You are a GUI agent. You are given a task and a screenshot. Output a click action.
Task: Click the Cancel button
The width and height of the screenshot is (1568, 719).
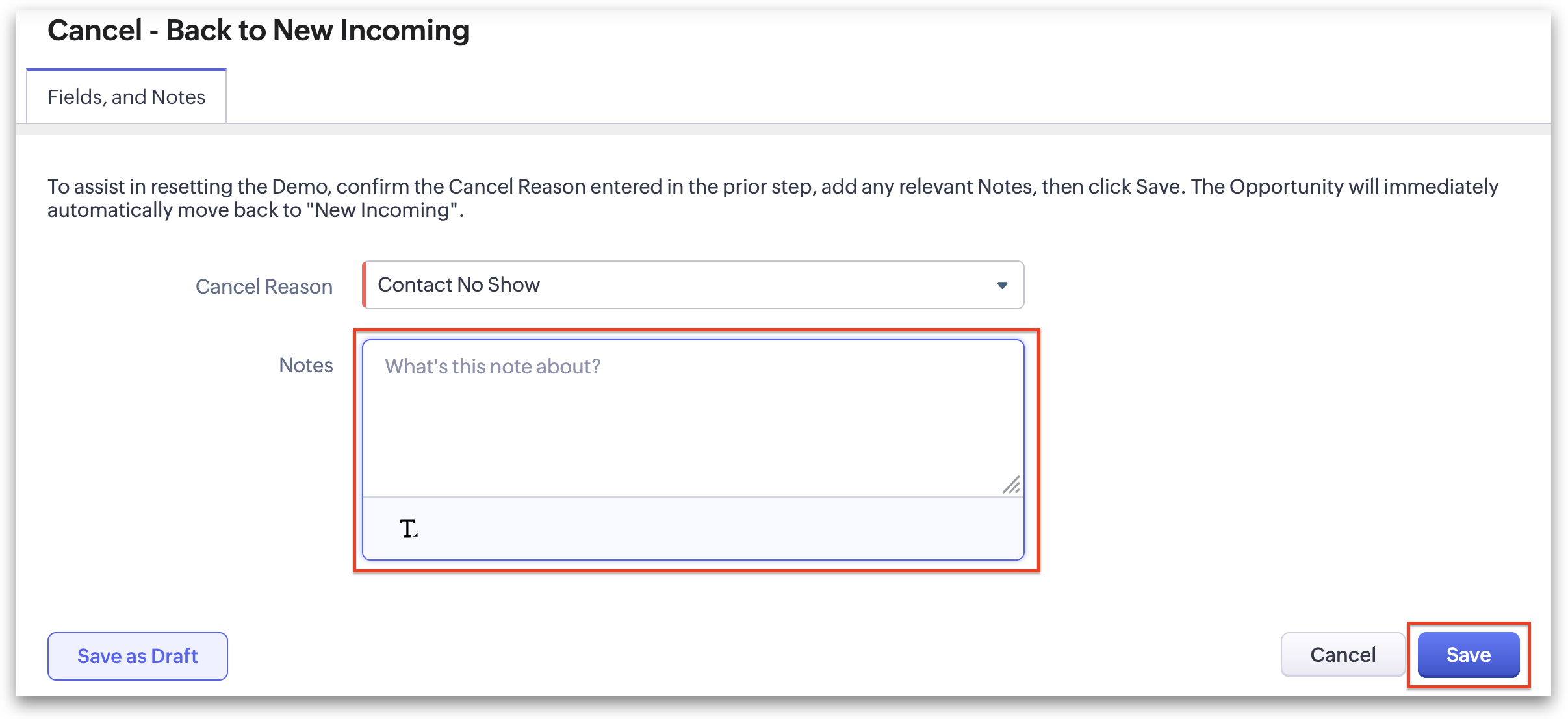tap(1343, 655)
